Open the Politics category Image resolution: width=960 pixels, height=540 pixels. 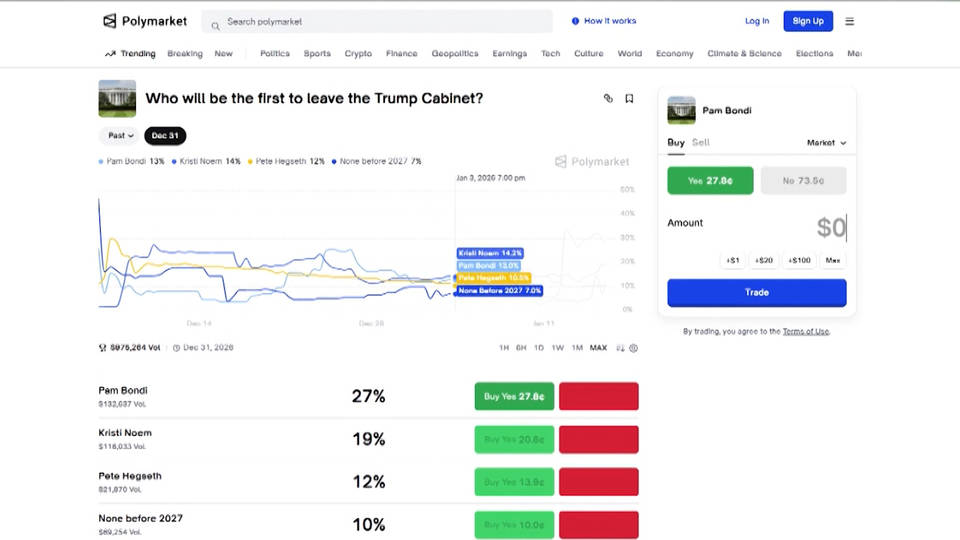275,54
